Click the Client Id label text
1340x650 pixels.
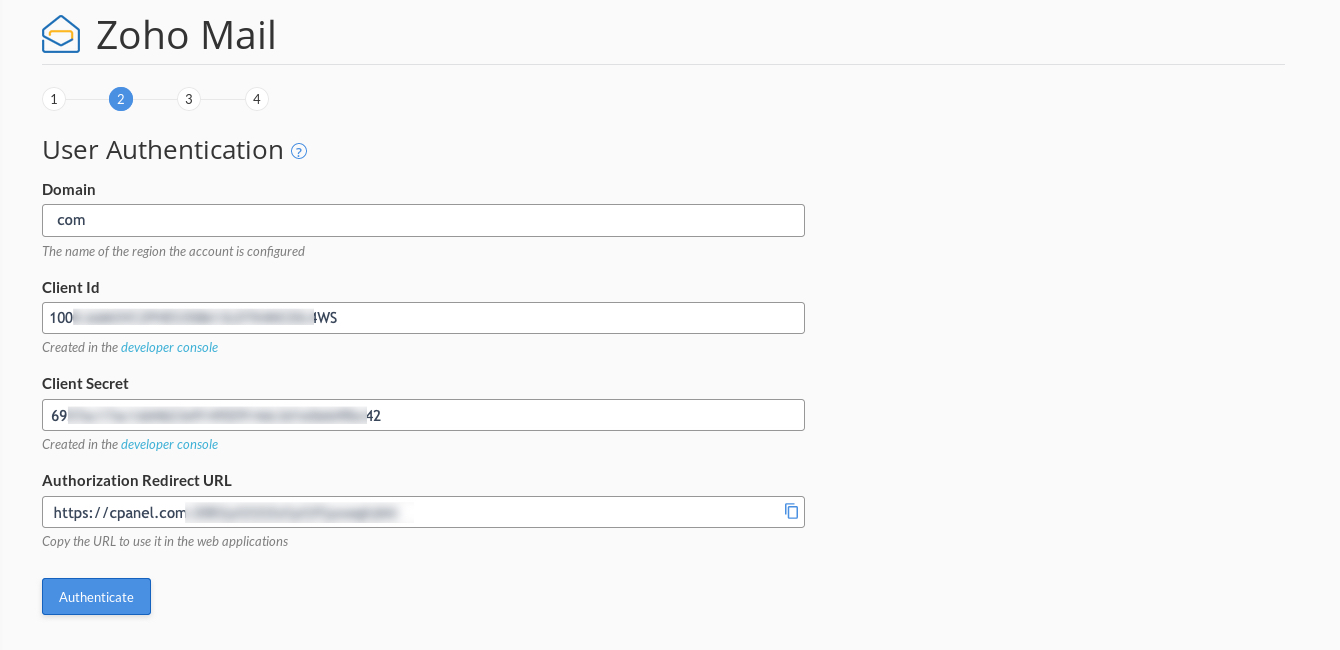pos(71,287)
